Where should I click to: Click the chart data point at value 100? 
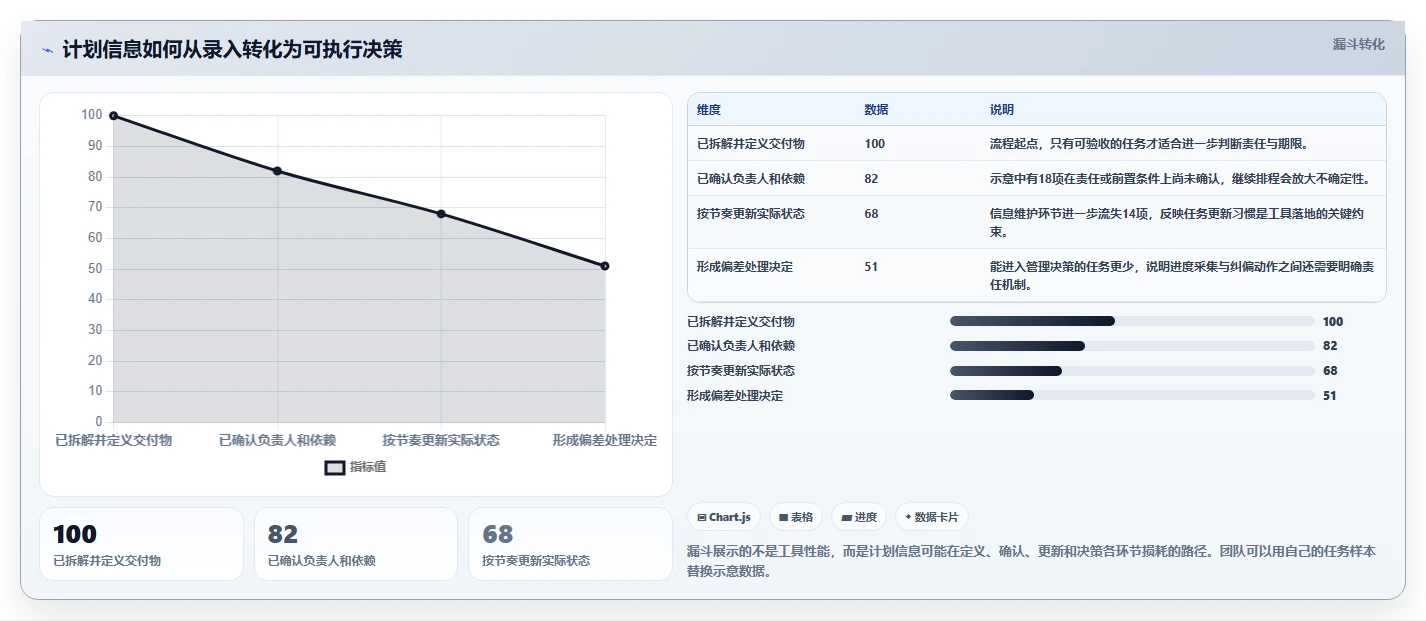[x=113, y=116]
